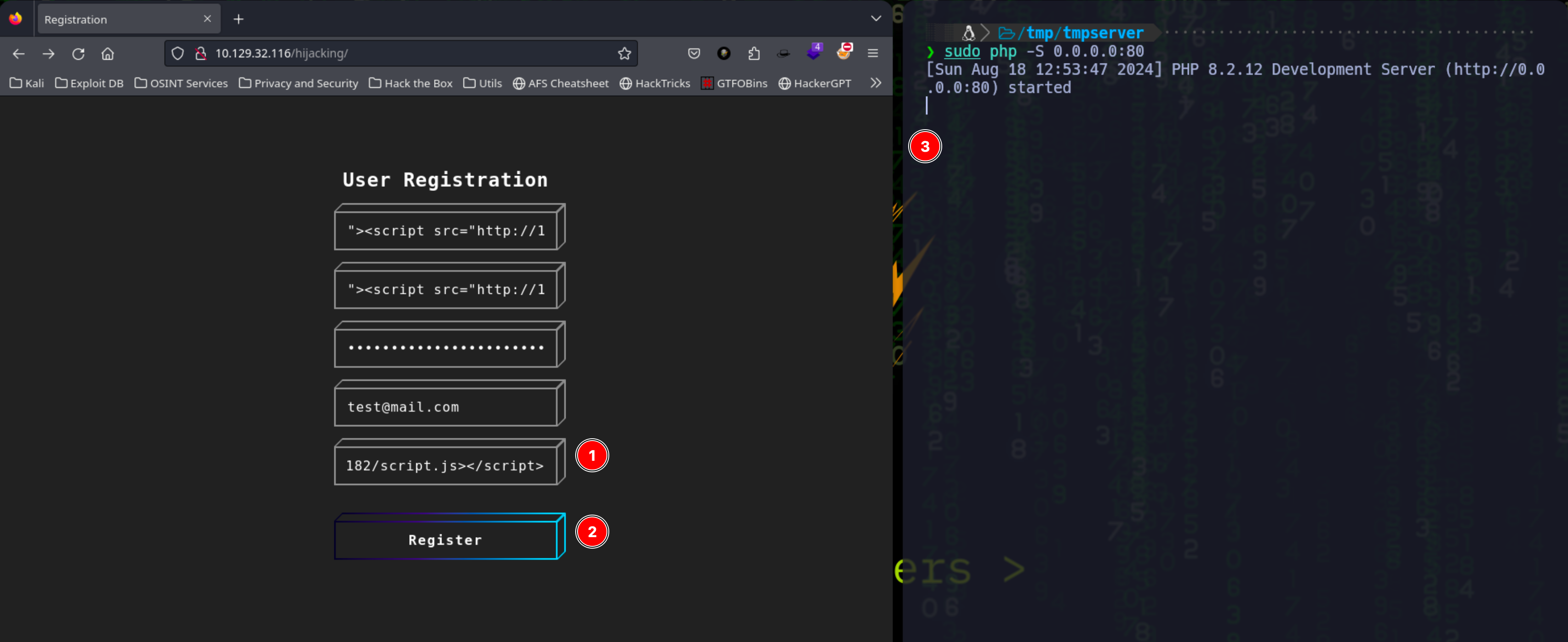Viewport: 1568px width, 642px height.
Task: Open the Utils bookmarks folder
Action: tap(483, 83)
